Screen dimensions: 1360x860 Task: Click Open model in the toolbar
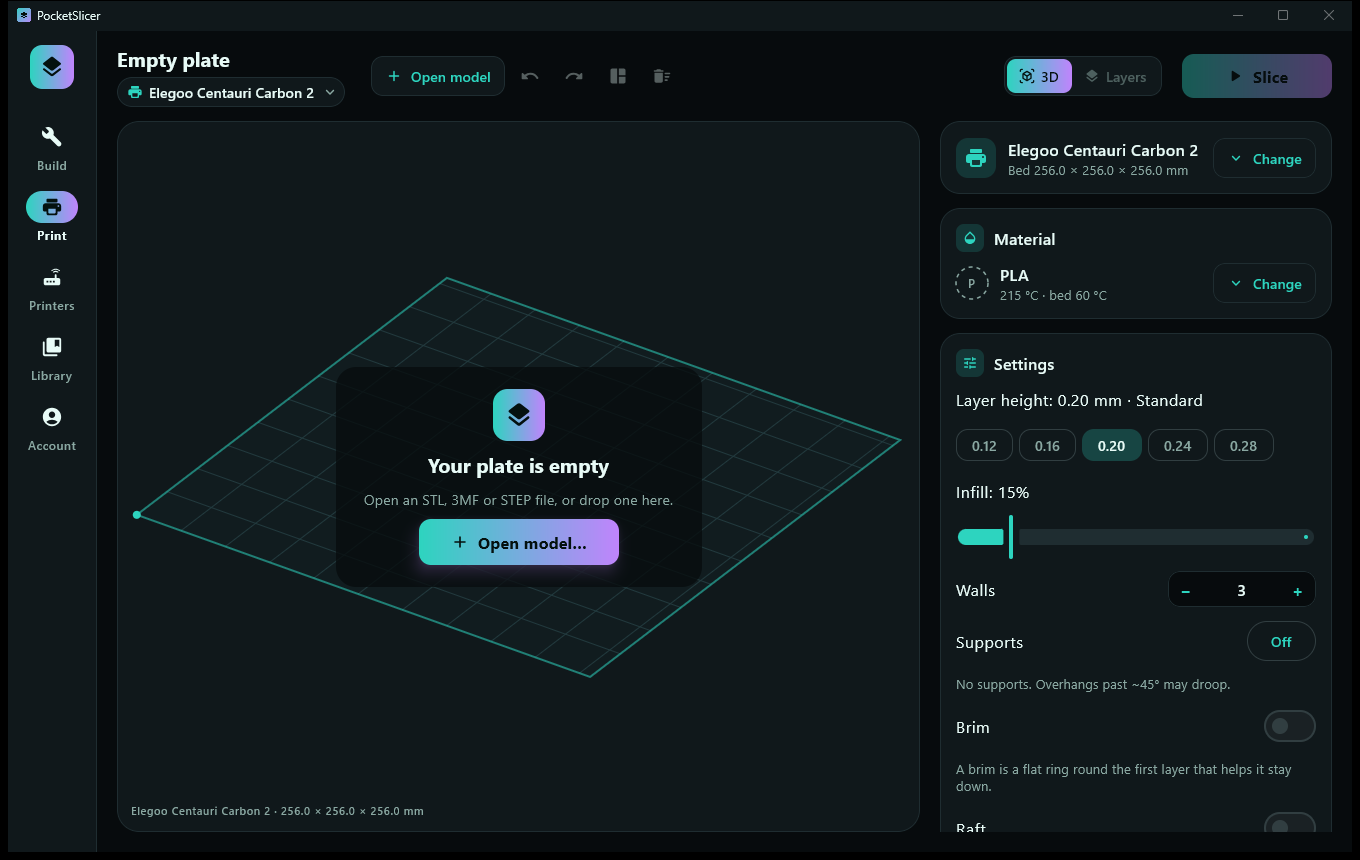point(438,76)
